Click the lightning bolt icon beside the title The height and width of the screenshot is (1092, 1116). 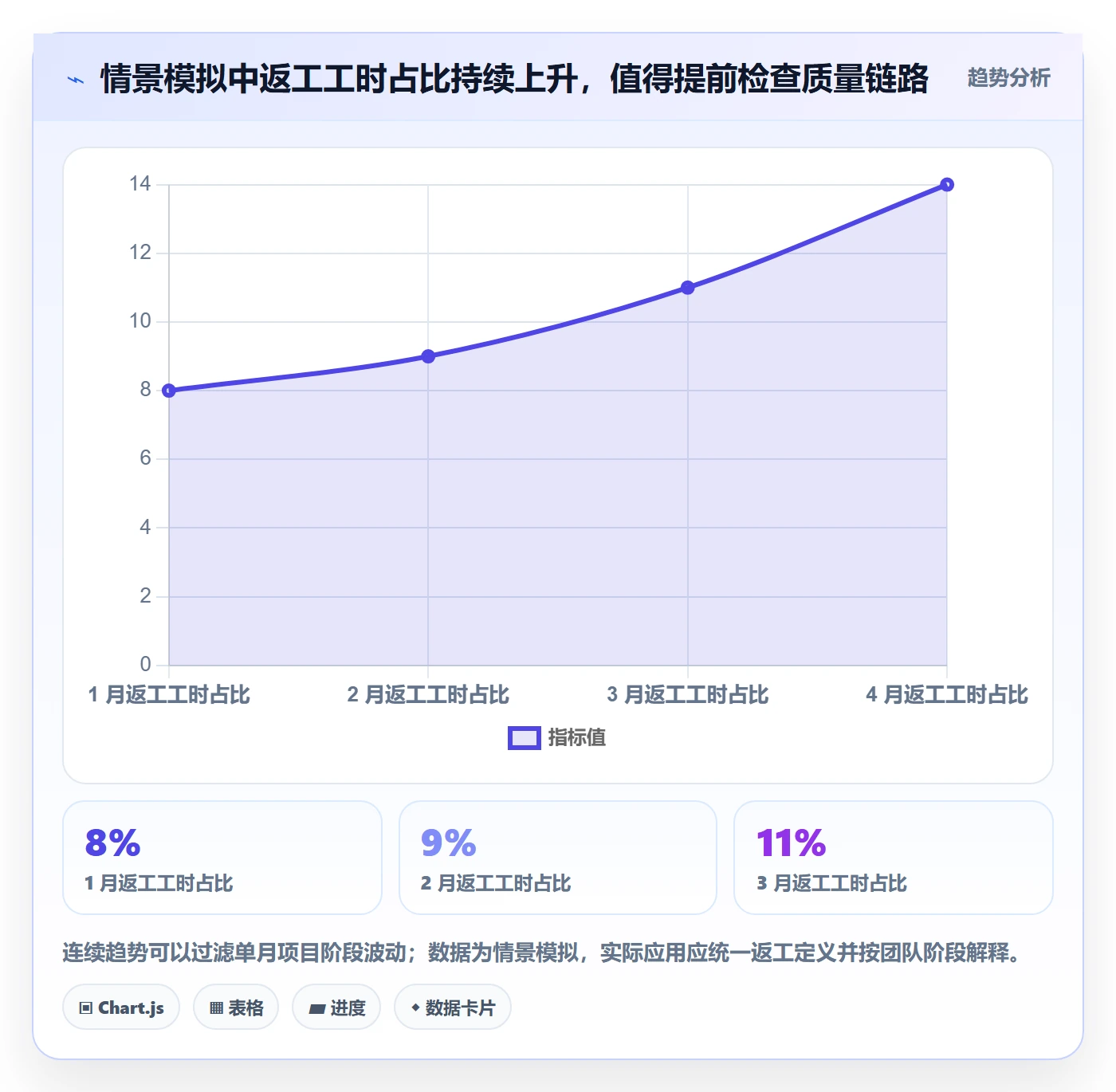[76, 80]
